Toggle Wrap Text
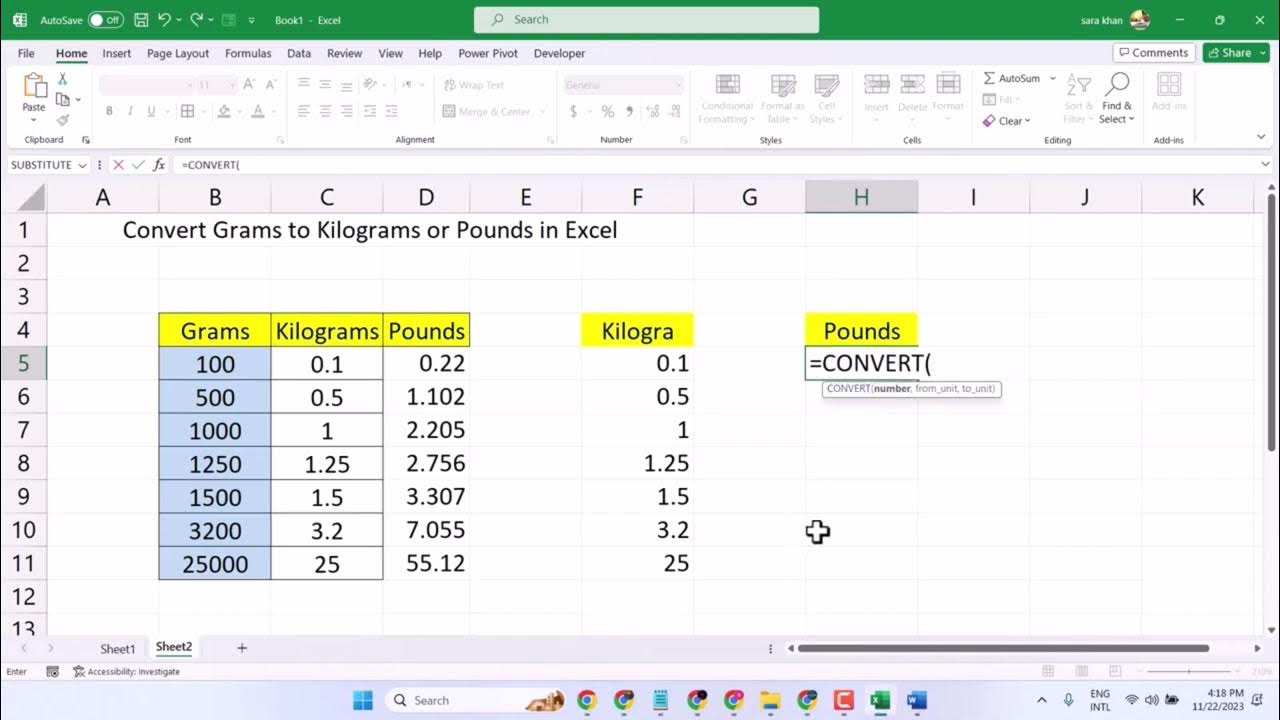 pyautogui.click(x=474, y=85)
